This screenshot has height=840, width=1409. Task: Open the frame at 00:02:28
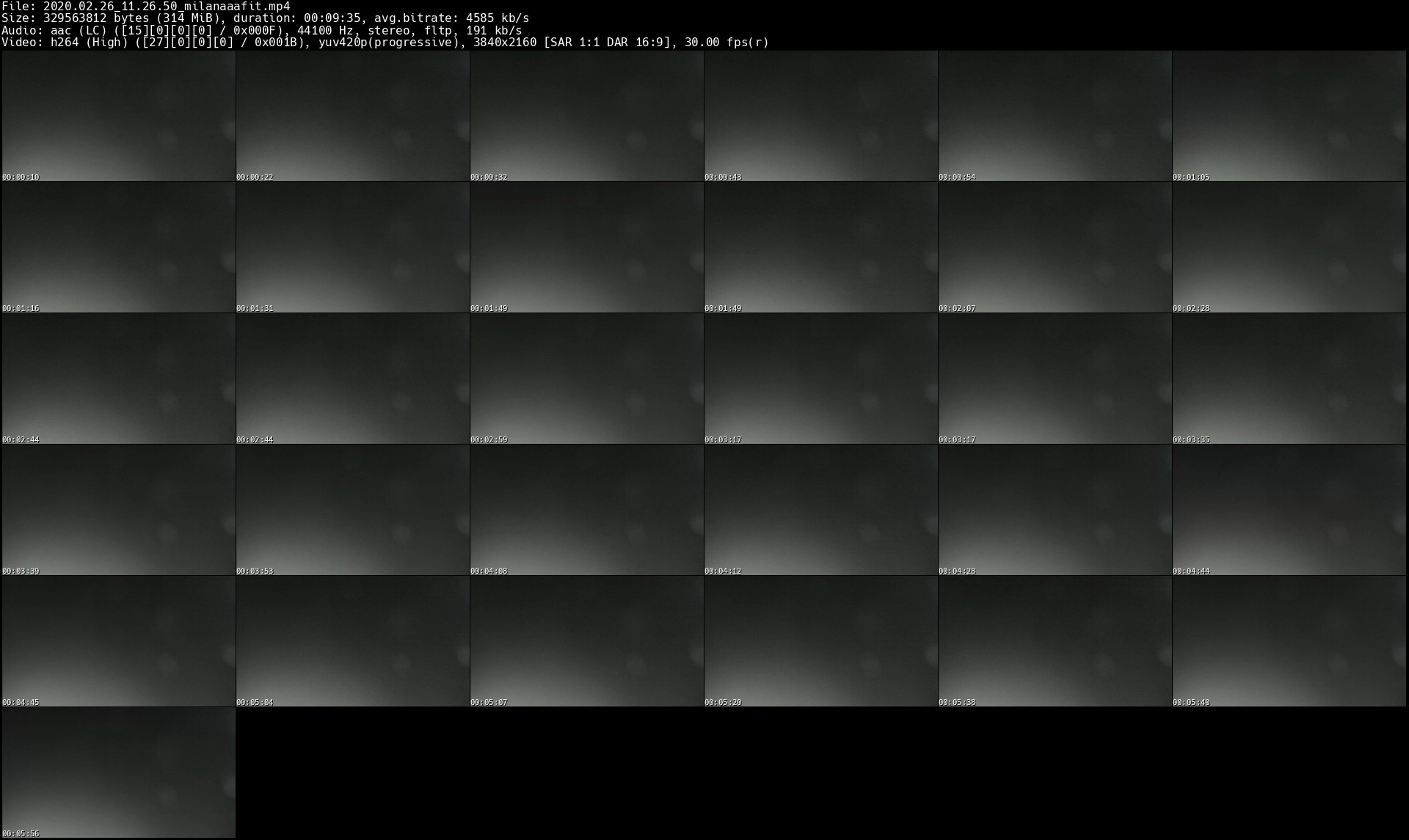pos(1289,247)
